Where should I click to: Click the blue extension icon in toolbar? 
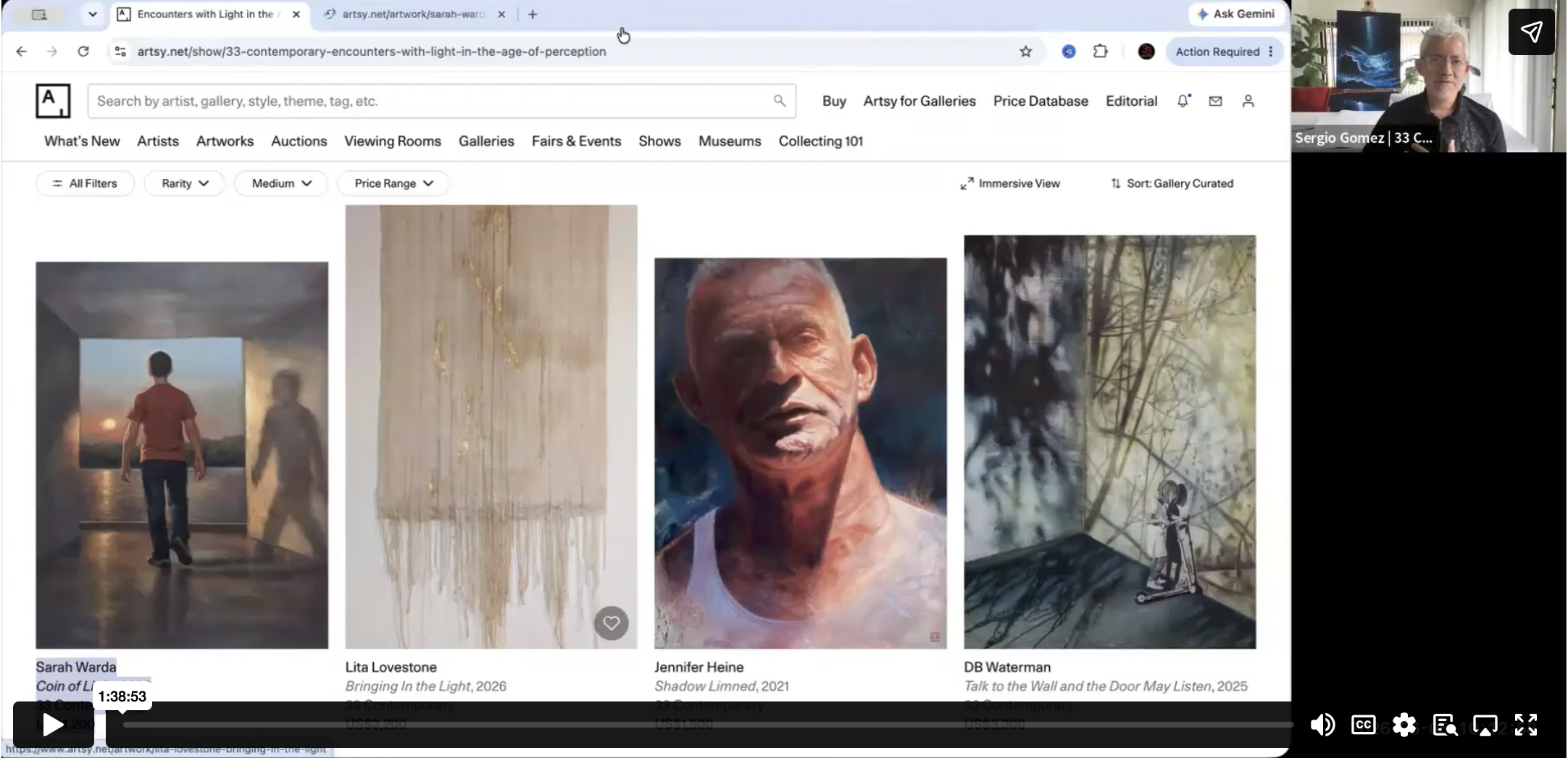coord(1069,51)
